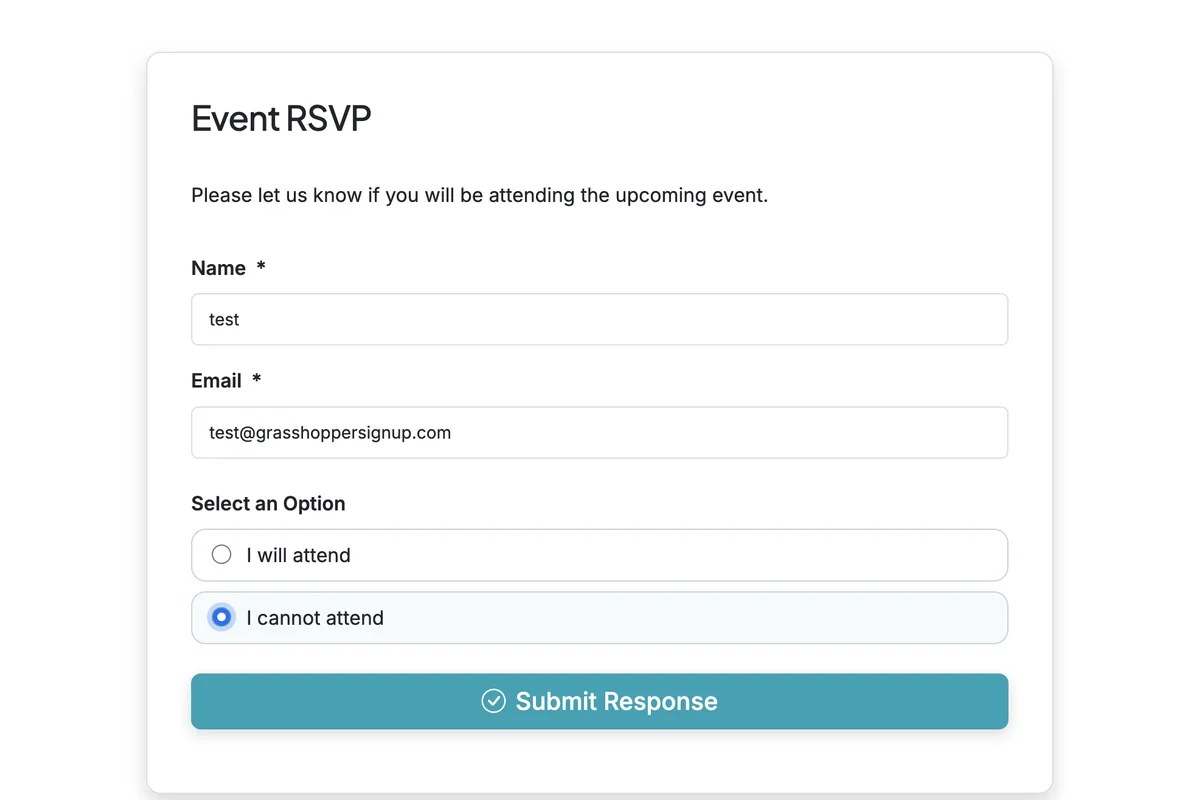Click the attendance description paragraph
The width and height of the screenshot is (1200, 800).
coord(479,195)
